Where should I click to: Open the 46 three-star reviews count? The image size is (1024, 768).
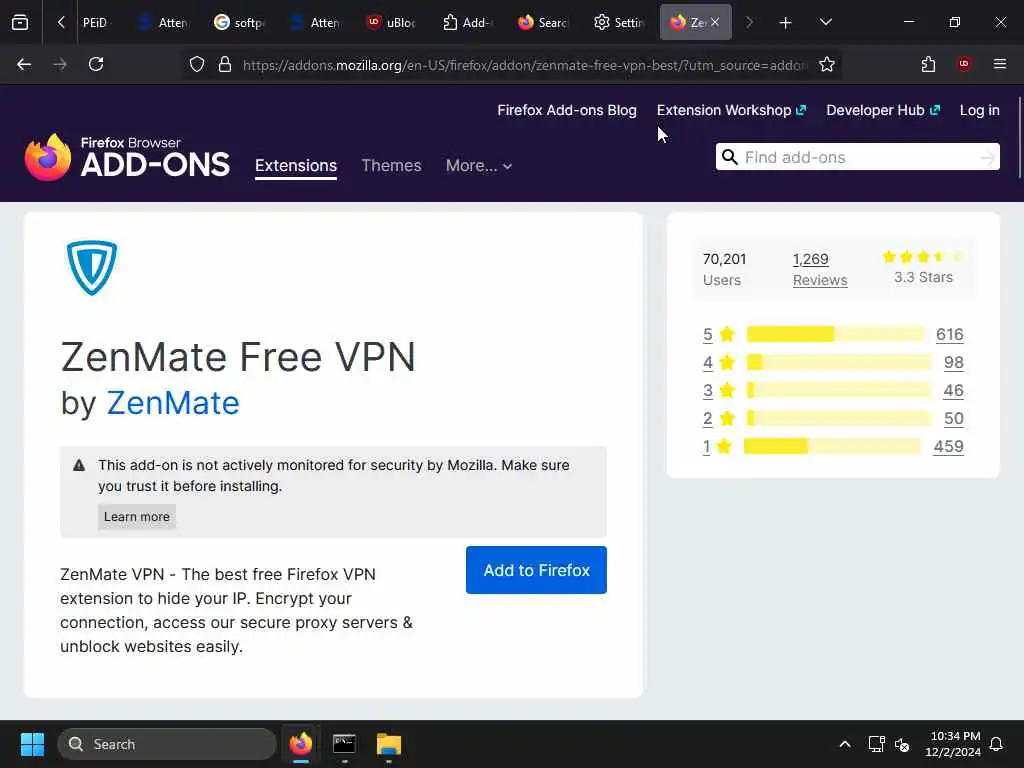pyautogui.click(x=953, y=391)
